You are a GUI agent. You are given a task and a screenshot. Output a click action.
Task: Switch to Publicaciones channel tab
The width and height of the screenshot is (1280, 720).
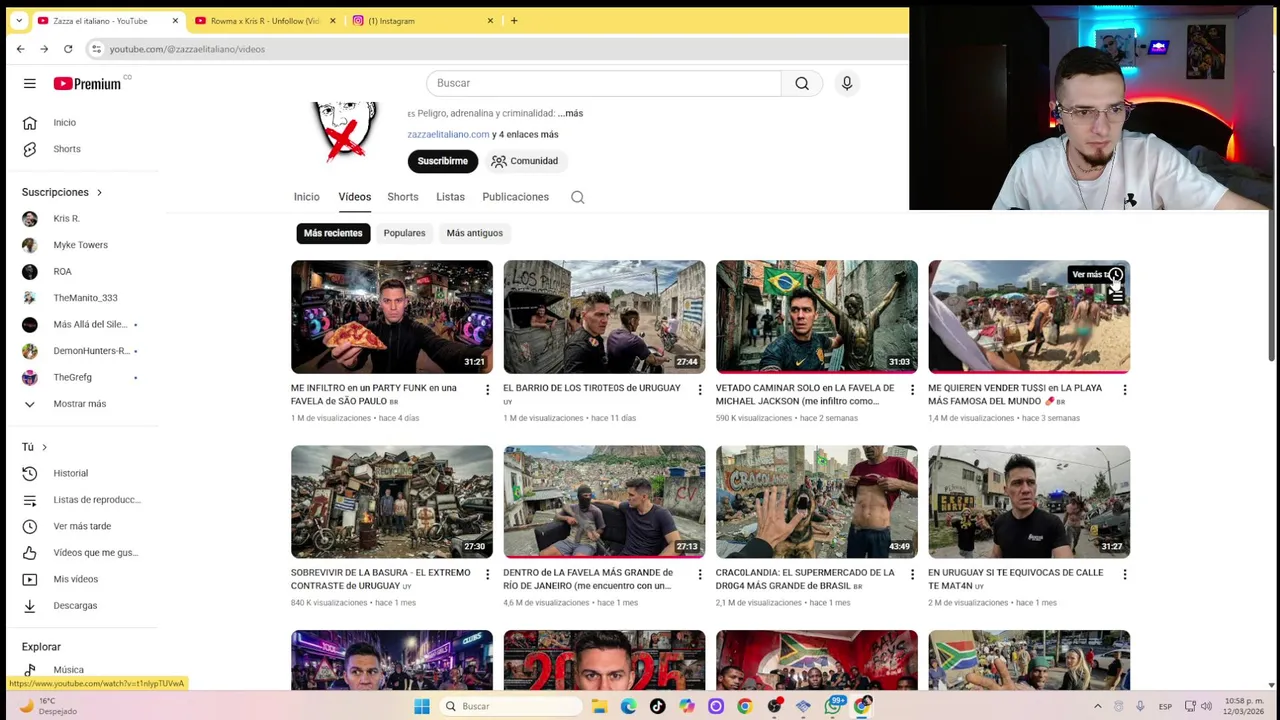pos(515,197)
